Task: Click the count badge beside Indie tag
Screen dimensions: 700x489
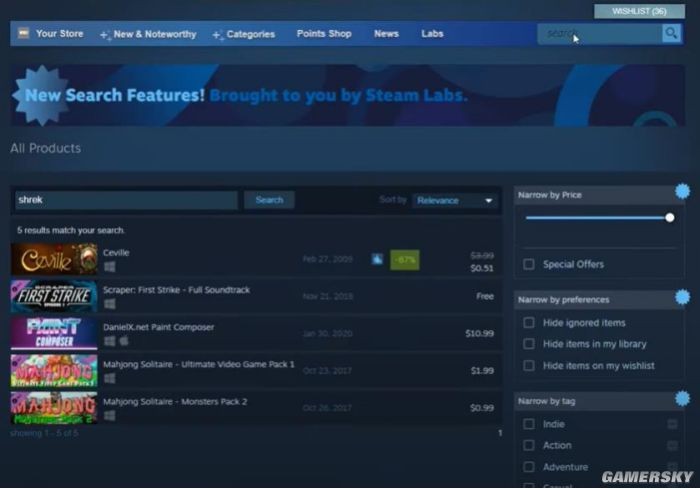Action: pyautogui.click(x=672, y=424)
